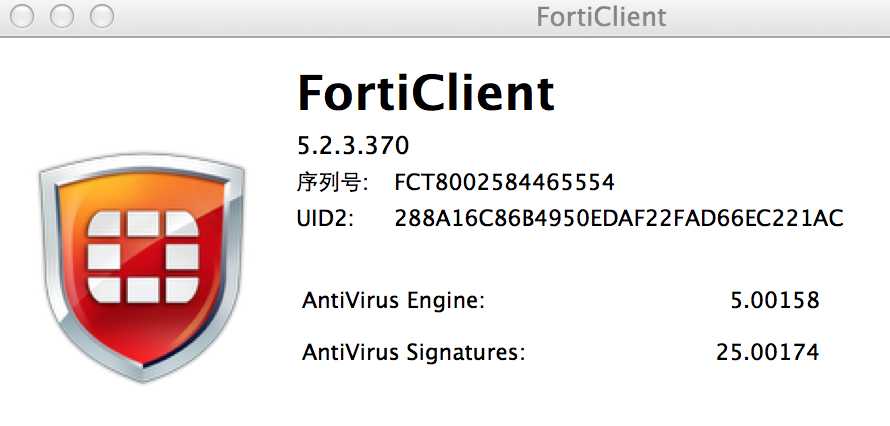This screenshot has height=426, width=890.
Task: Select the engine version 5.00158
Action: coord(774,300)
